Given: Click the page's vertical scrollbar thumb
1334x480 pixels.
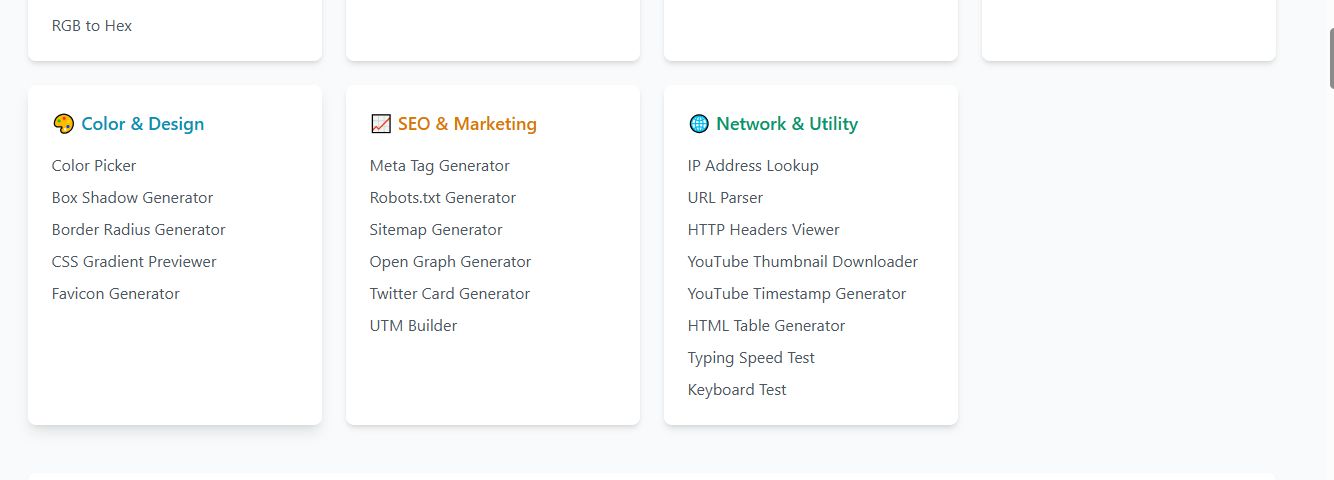Looking at the screenshot, I should pyautogui.click(x=1331, y=58).
